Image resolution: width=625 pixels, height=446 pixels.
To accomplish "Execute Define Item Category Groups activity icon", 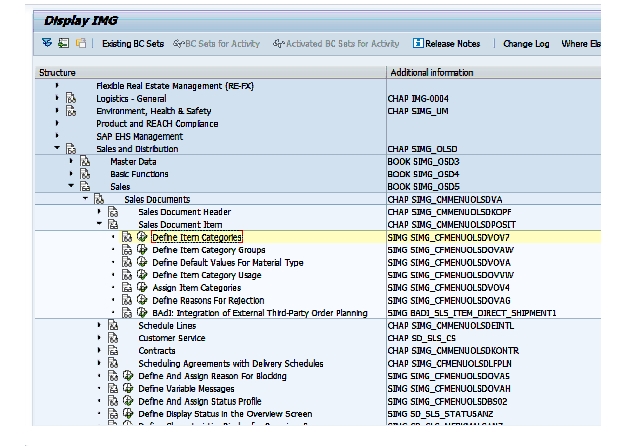I will click(142, 250).
